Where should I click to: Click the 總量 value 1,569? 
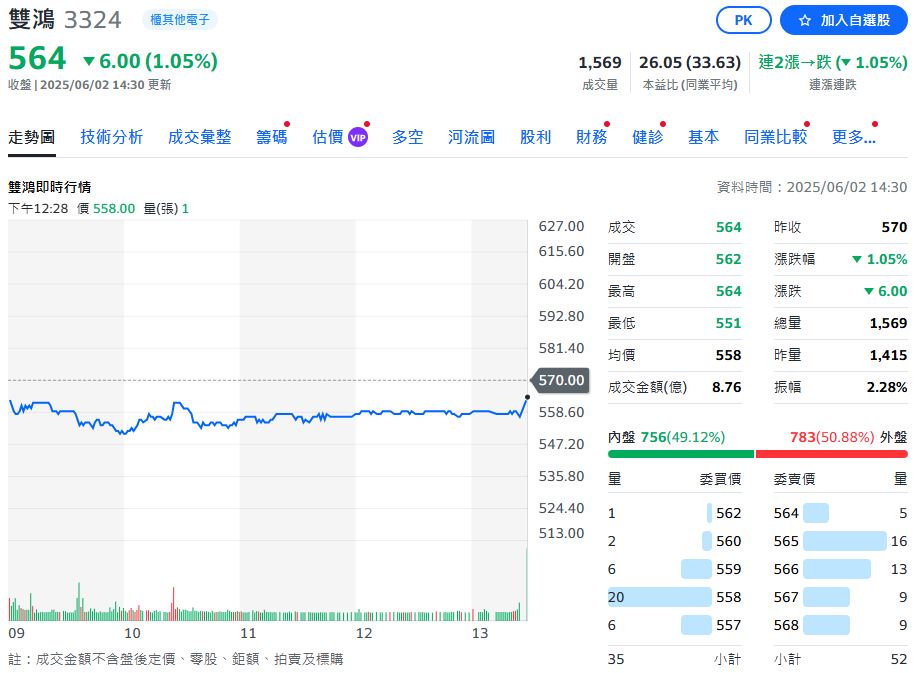tap(889, 323)
